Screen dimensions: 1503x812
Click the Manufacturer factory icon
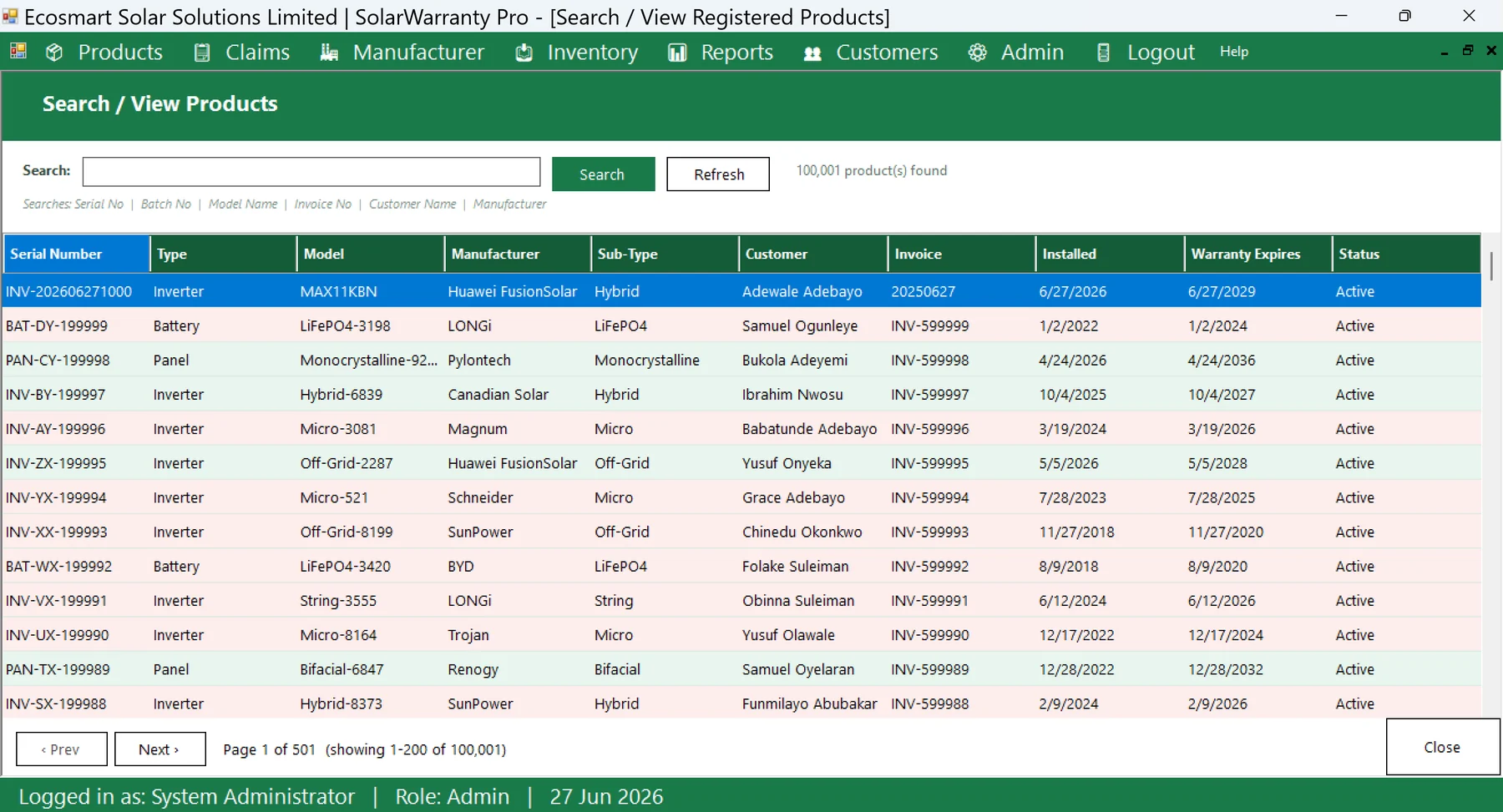(x=329, y=53)
